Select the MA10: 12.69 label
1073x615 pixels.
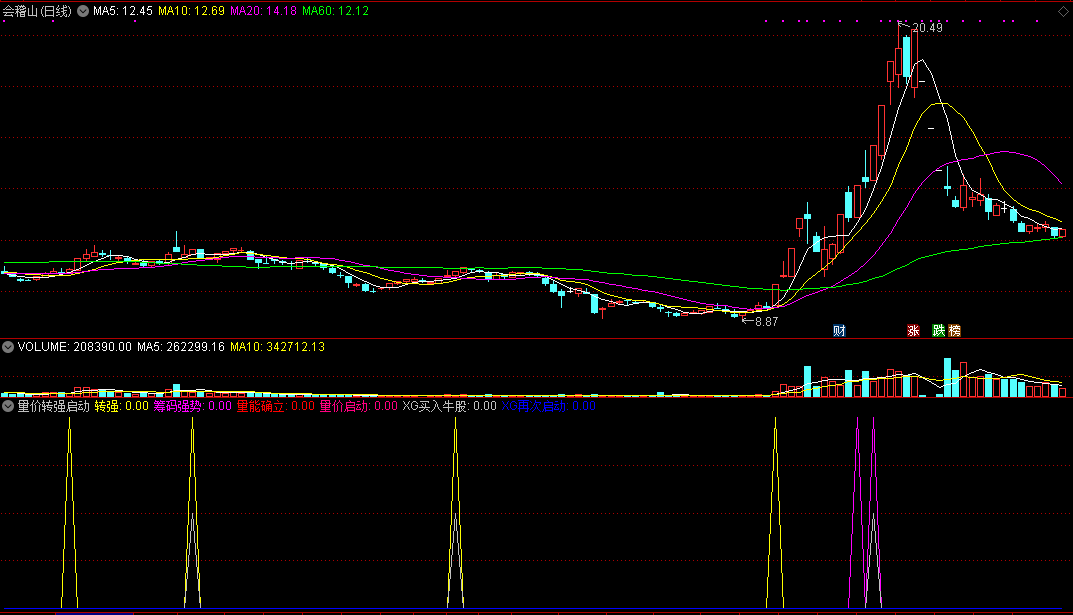tap(192, 11)
